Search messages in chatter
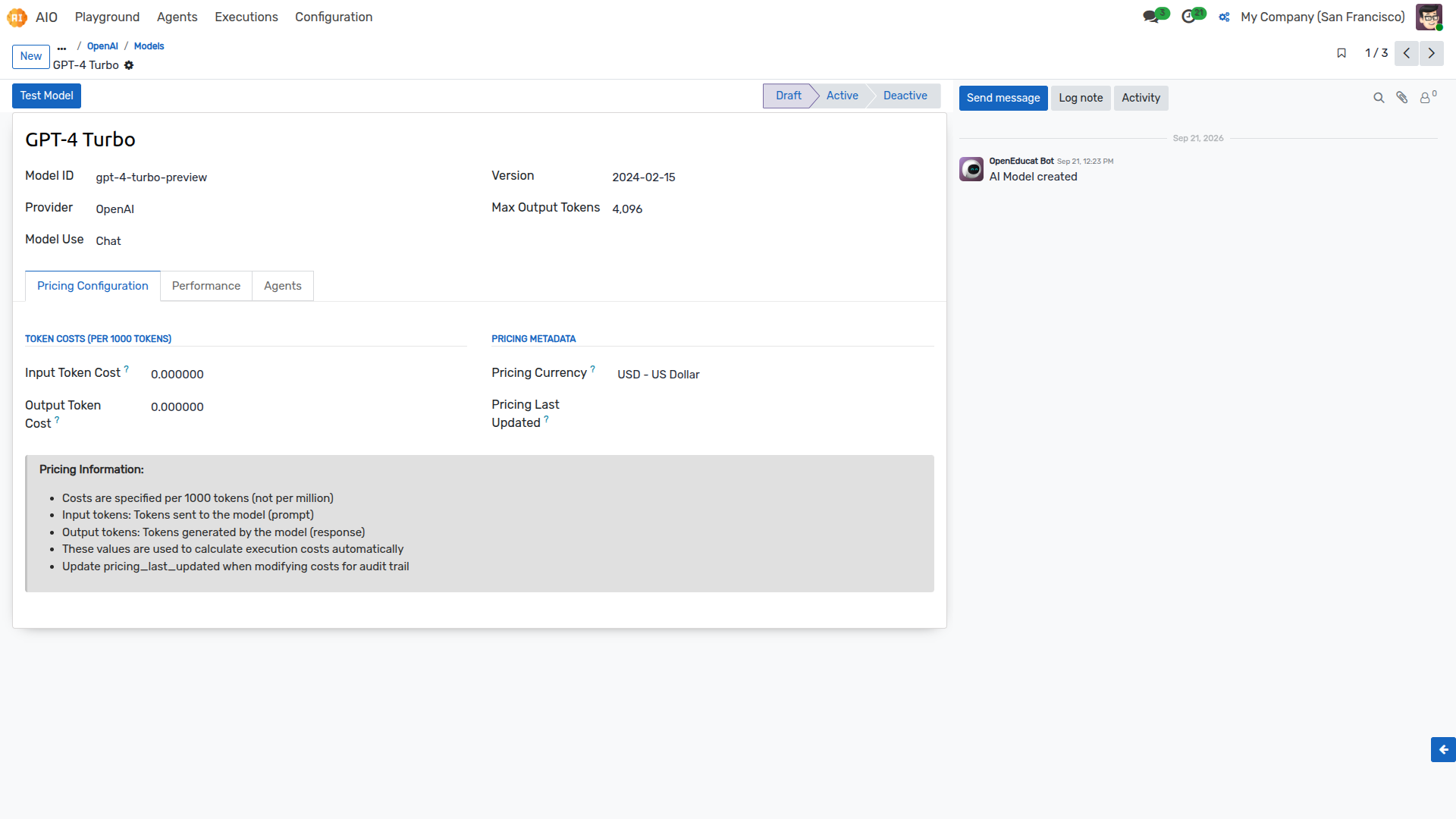The height and width of the screenshot is (819, 1456). pyautogui.click(x=1379, y=98)
